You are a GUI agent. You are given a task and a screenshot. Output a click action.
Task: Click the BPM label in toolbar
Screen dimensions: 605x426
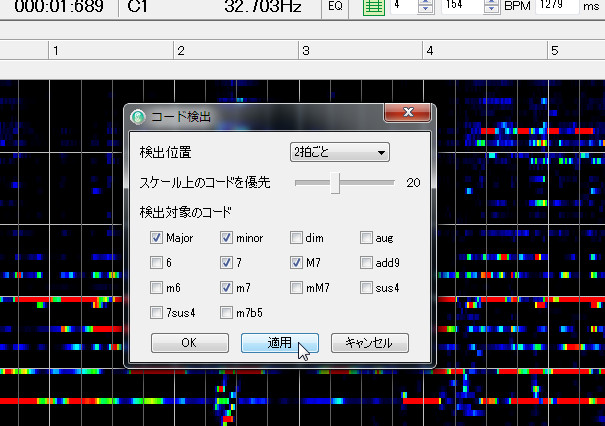click(517, 6)
